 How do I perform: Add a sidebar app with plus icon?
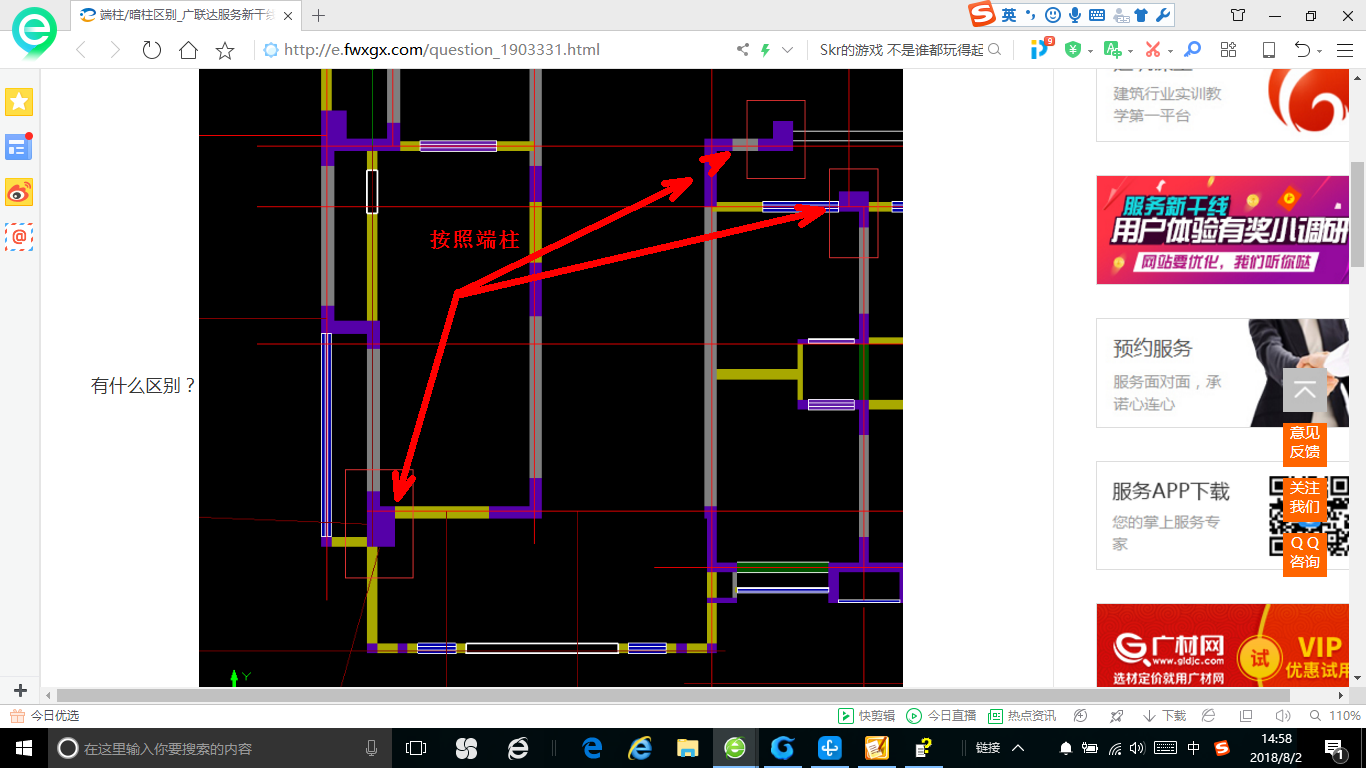pyautogui.click(x=19, y=691)
